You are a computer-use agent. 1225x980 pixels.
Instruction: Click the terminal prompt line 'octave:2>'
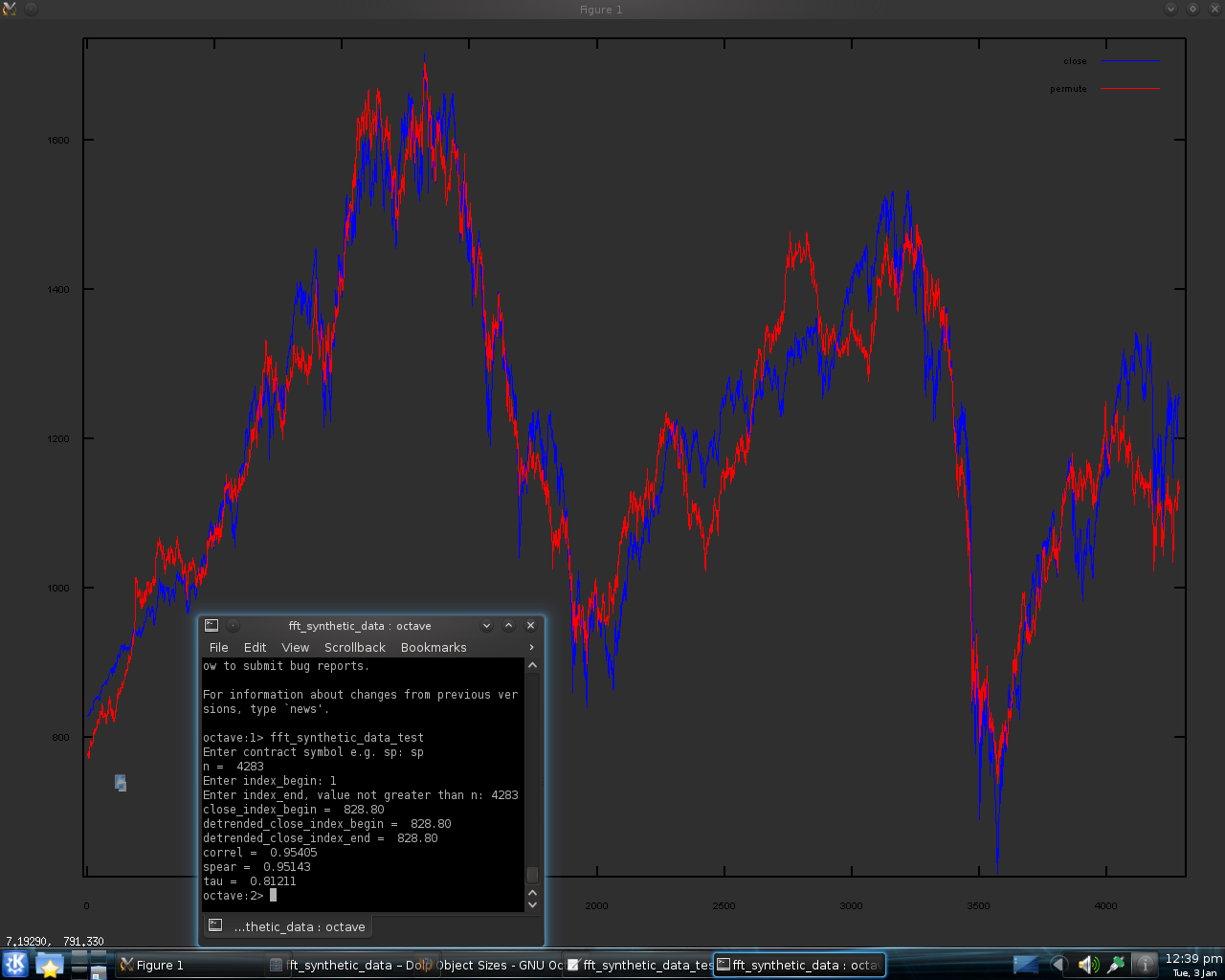tap(233, 896)
